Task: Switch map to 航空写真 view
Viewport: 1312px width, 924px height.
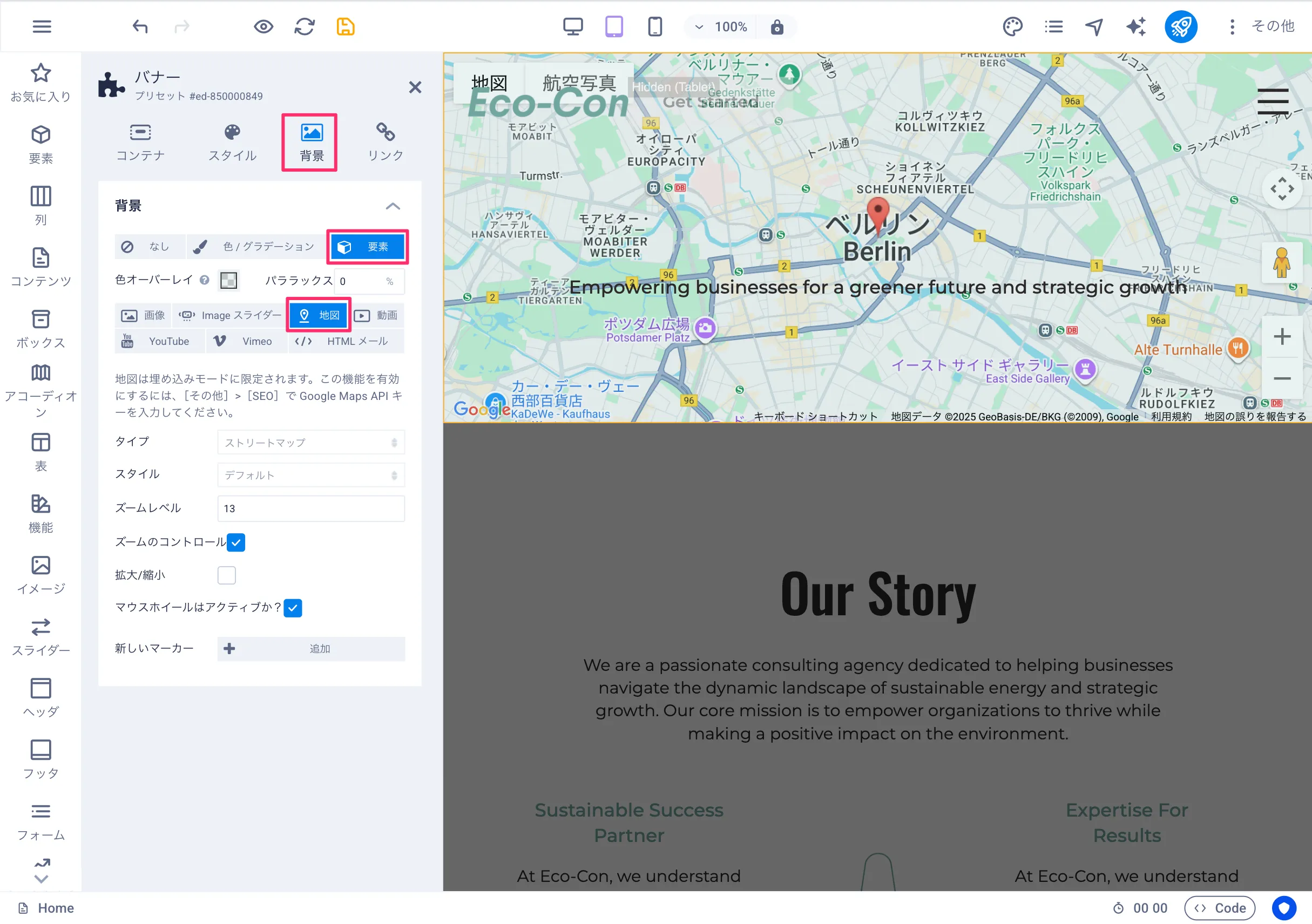Action: pos(579,83)
